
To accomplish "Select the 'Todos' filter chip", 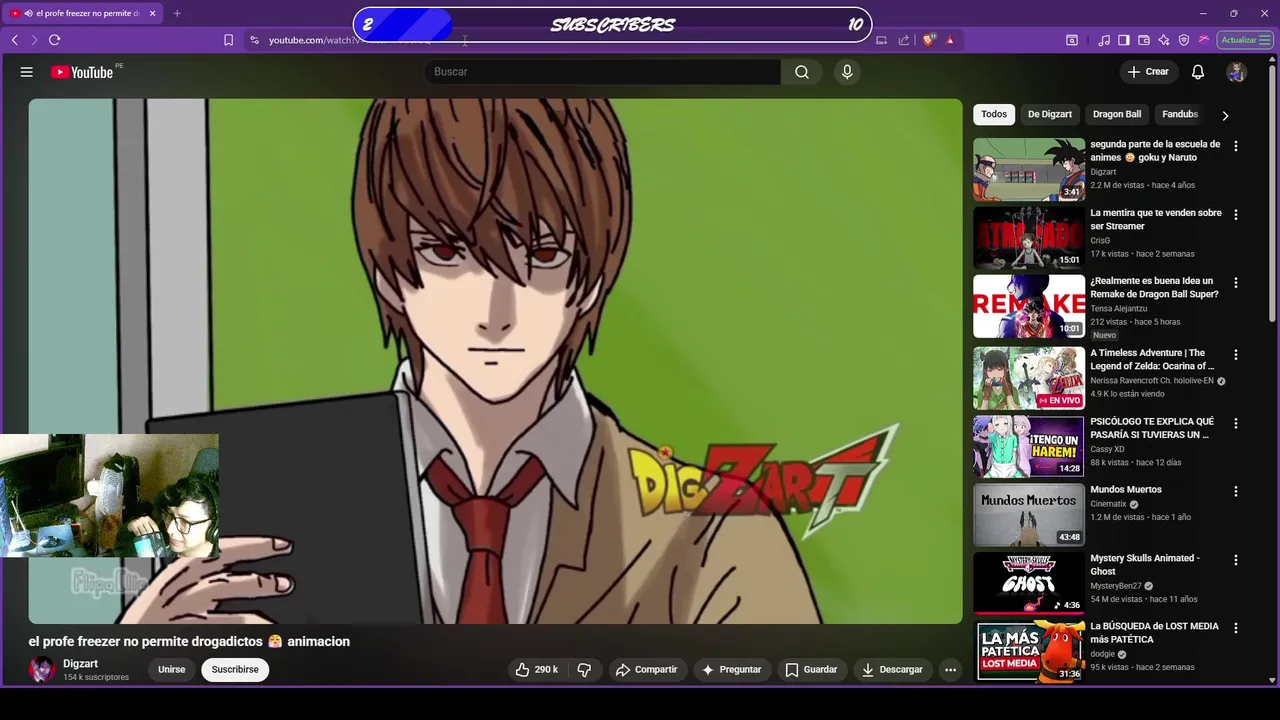I will click(x=994, y=114).
